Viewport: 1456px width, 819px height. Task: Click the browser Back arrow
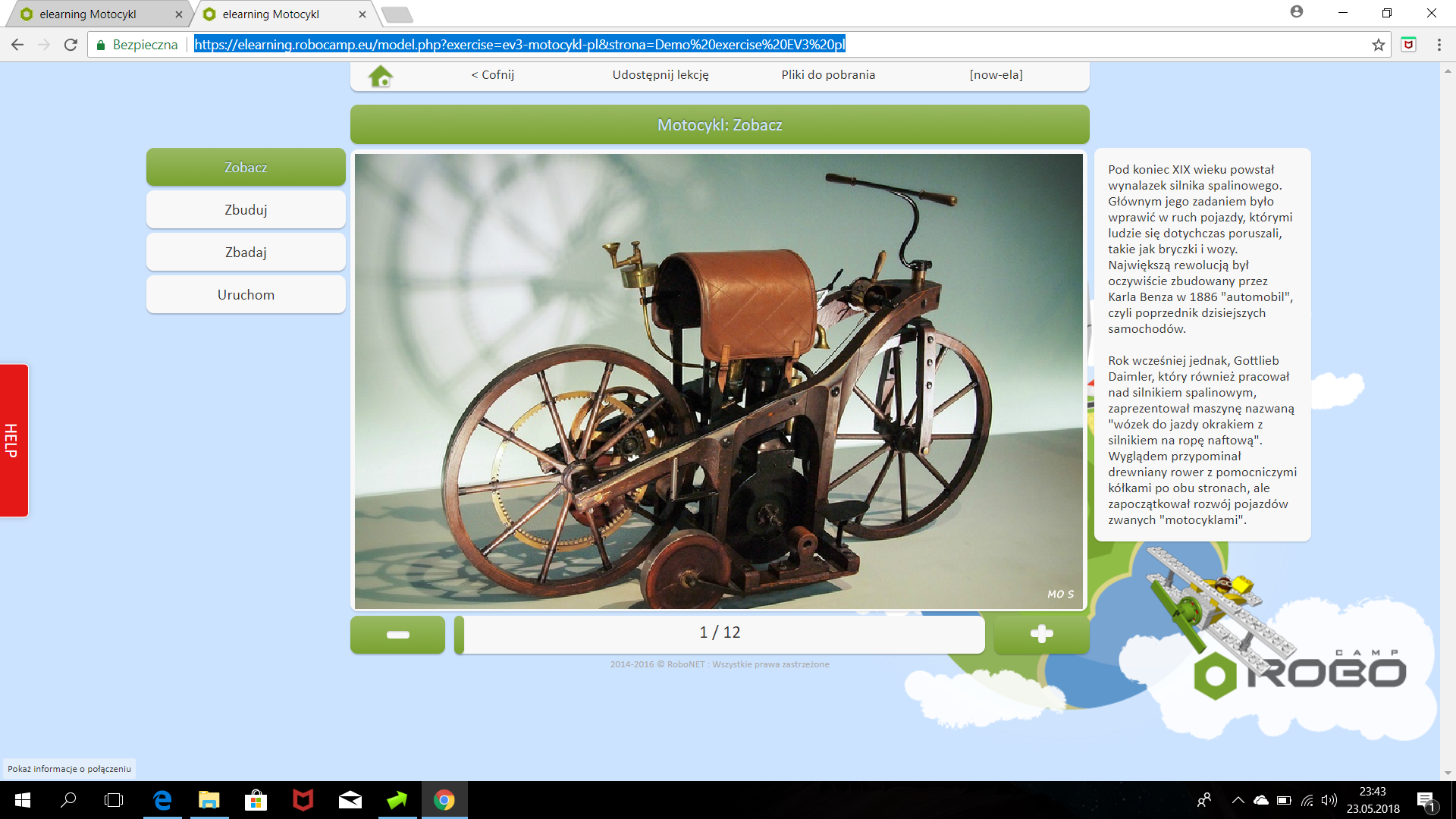point(17,45)
